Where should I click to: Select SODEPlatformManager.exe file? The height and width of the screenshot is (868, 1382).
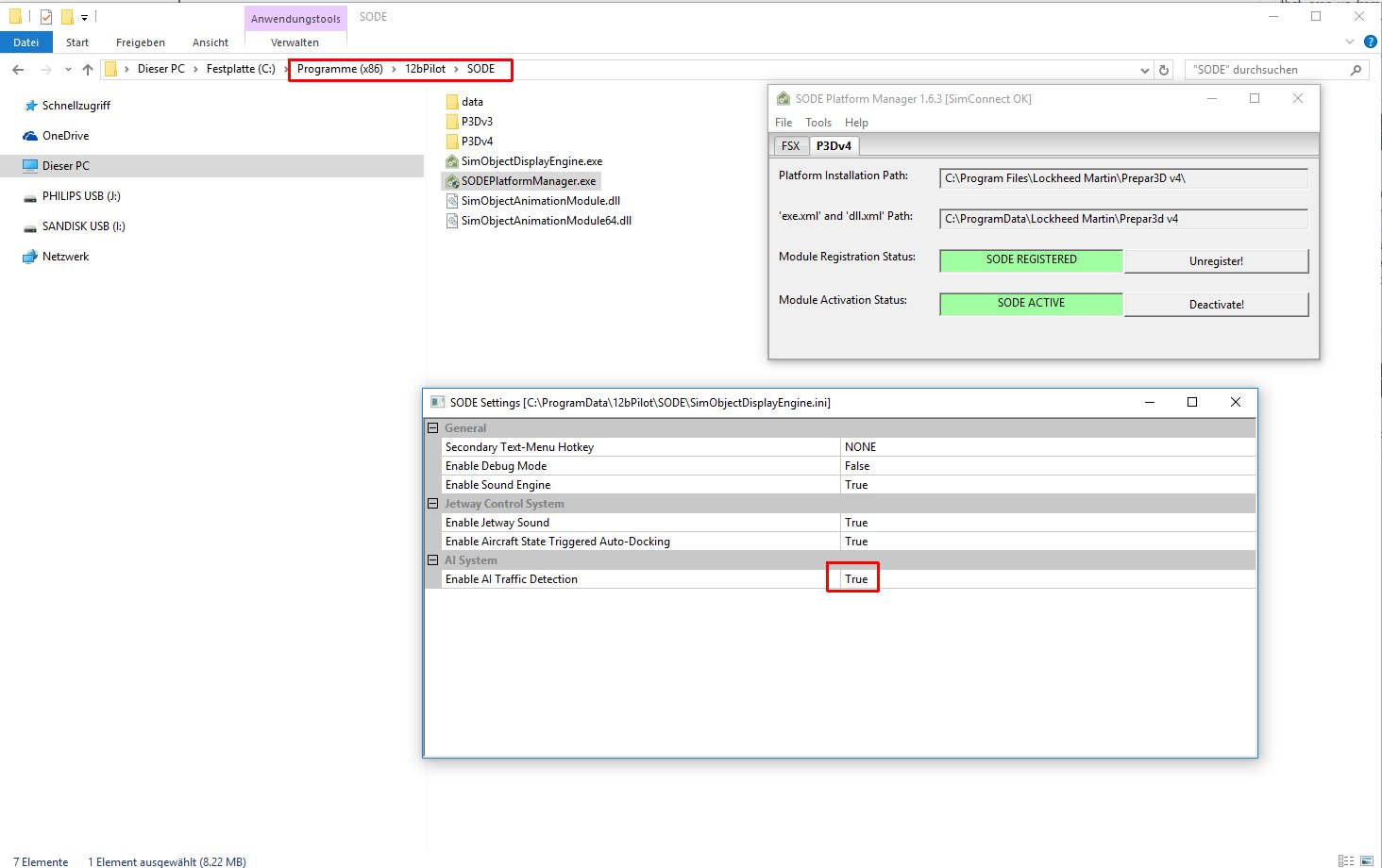(521, 181)
